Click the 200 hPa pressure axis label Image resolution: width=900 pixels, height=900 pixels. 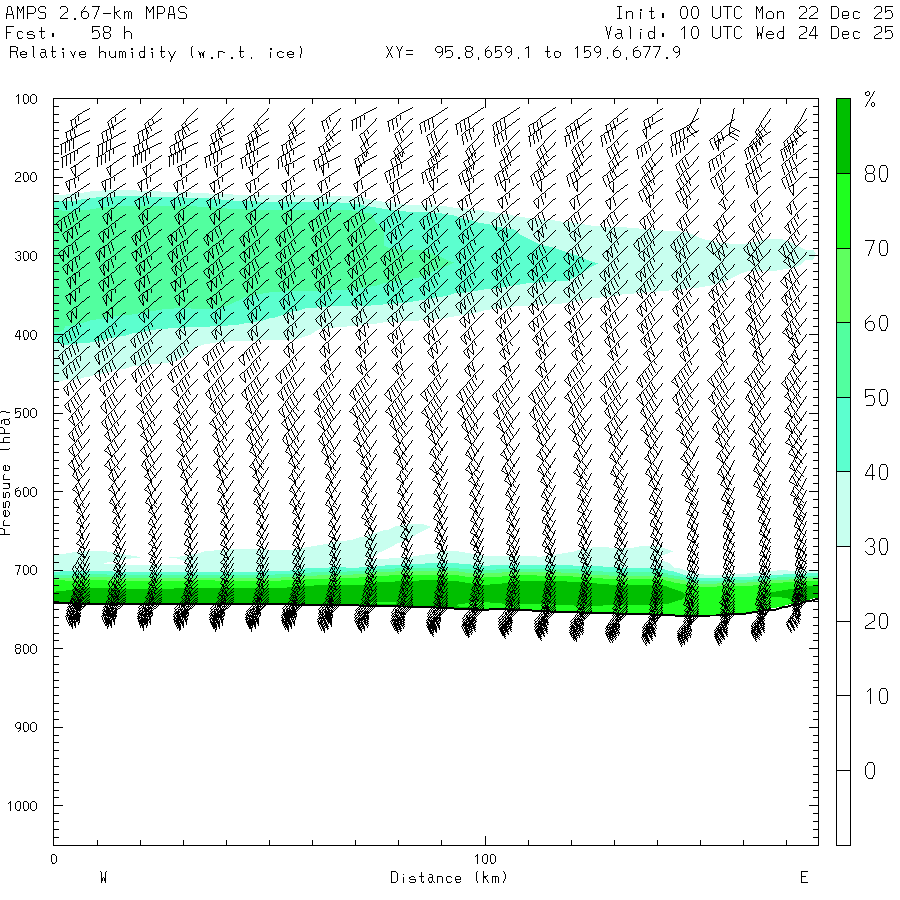[x=26, y=177]
